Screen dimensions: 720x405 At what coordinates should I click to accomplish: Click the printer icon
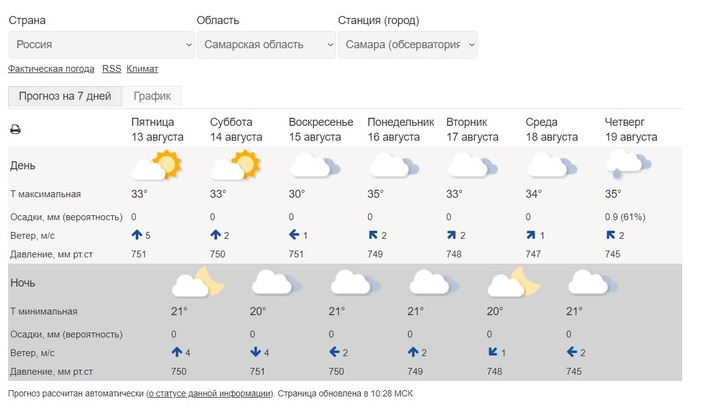point(15,129)
